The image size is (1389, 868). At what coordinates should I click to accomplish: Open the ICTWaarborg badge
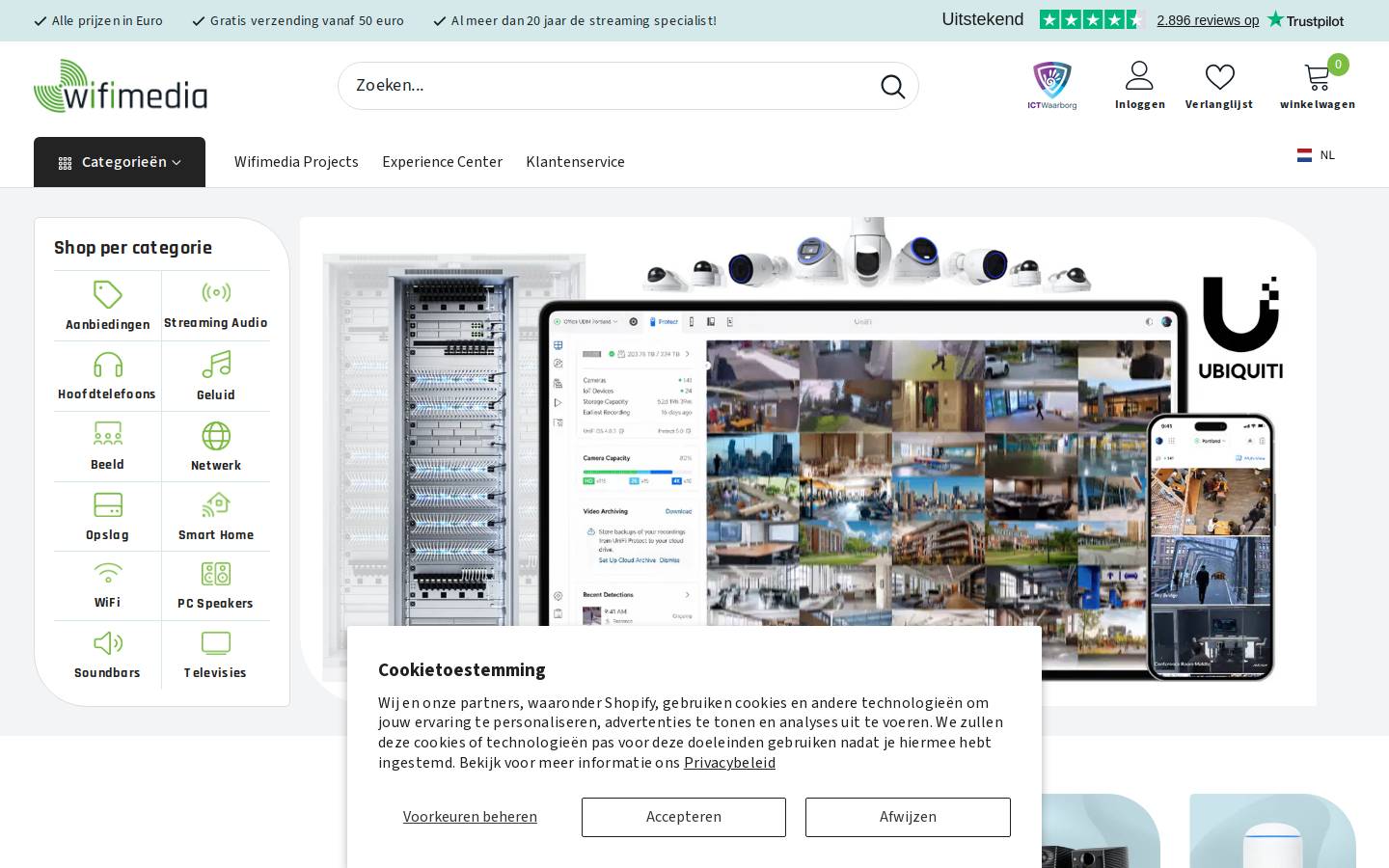click(1052, 86)
